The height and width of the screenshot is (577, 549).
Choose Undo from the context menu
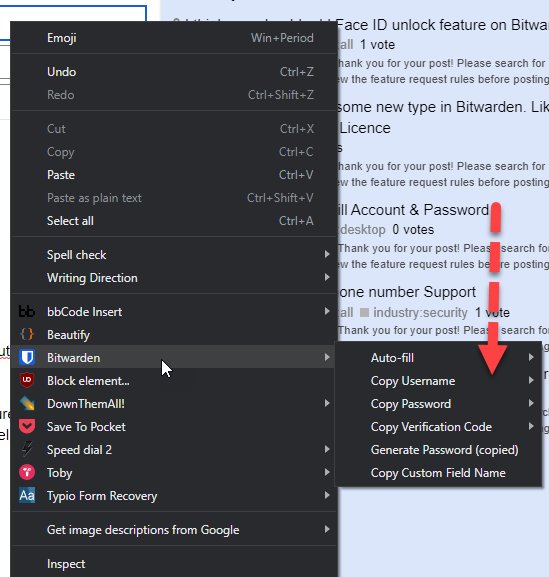coord(174,72)
